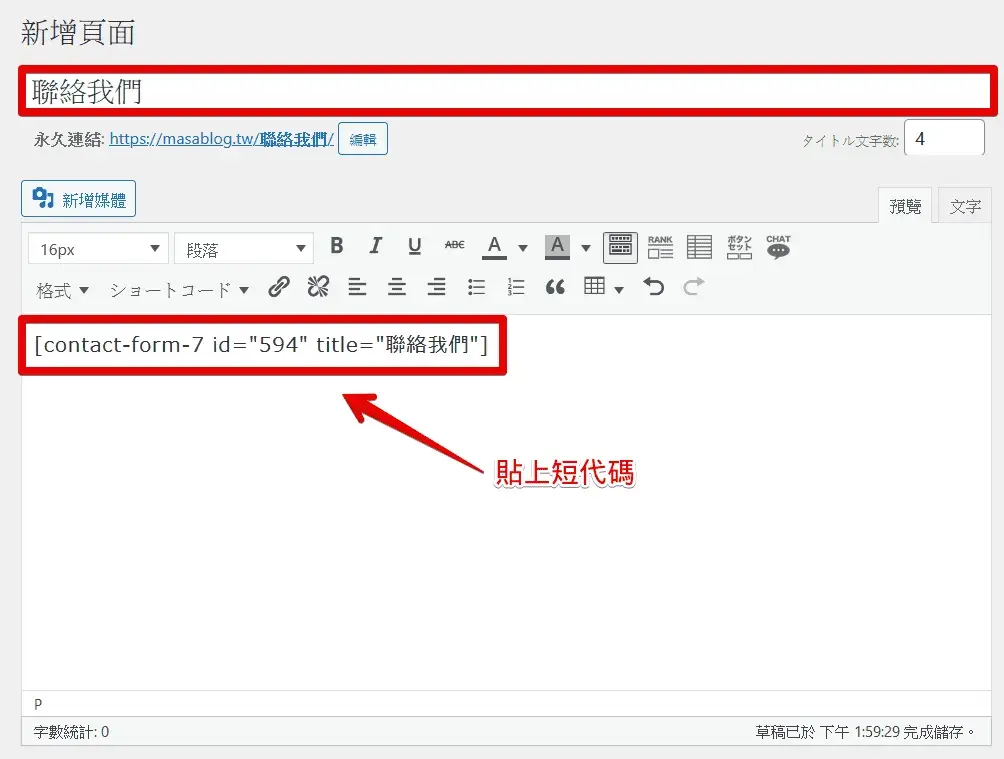Click the 聯絡我們 page title field

point(508,91)
